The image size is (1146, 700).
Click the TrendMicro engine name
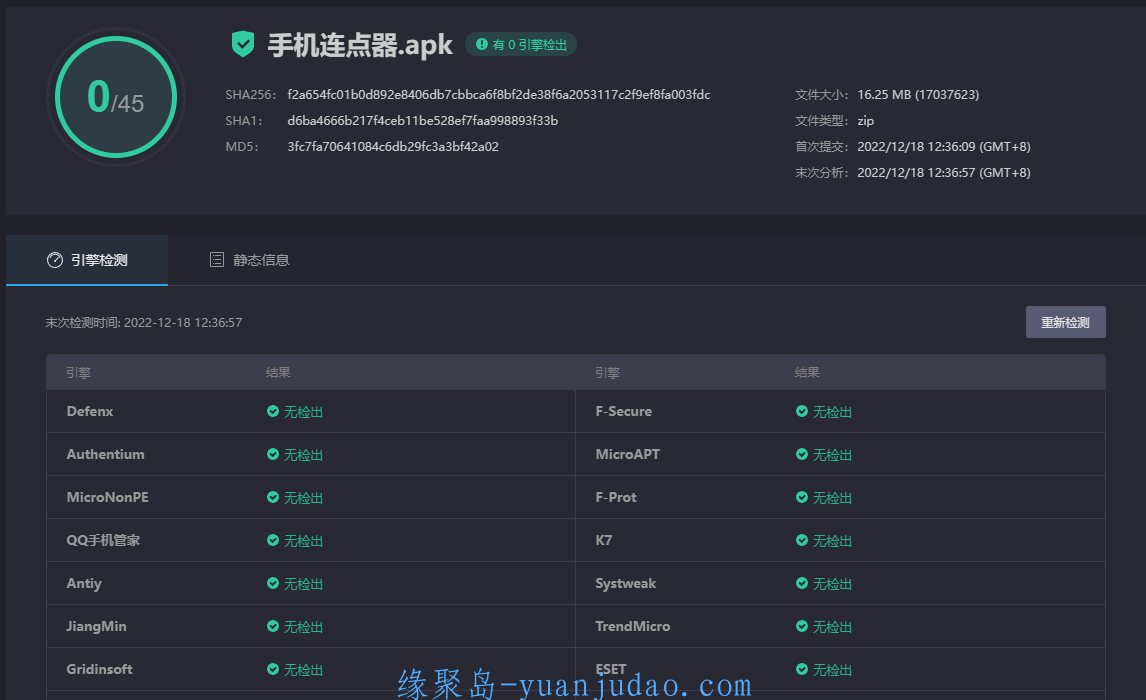pos(633,627)
